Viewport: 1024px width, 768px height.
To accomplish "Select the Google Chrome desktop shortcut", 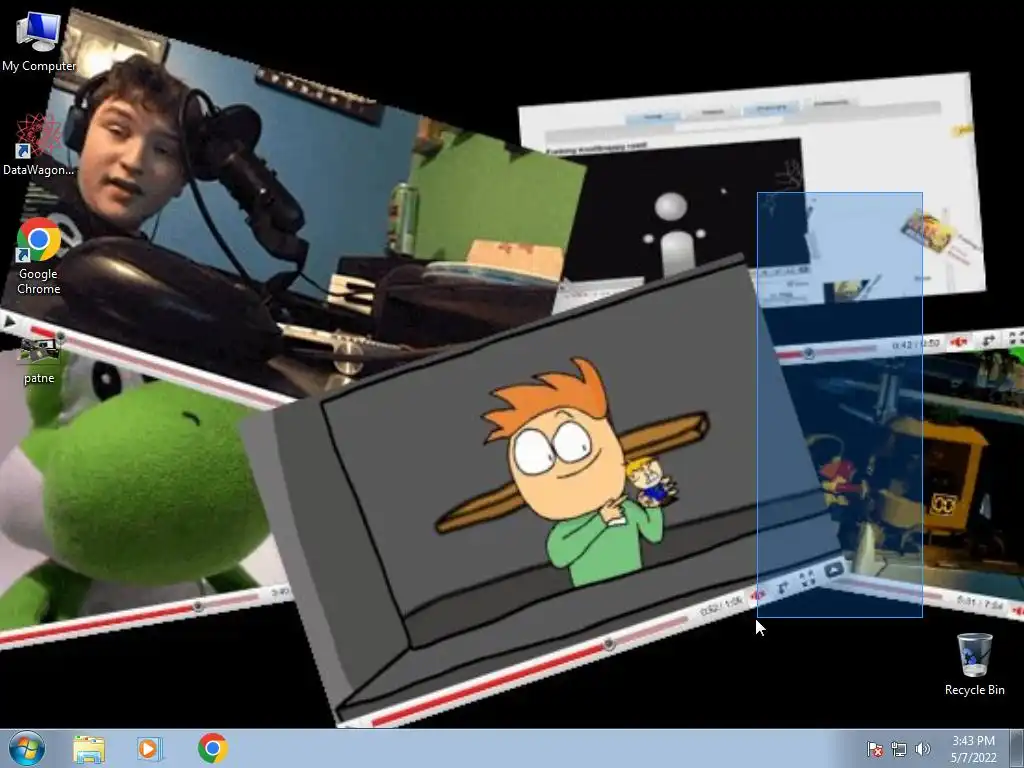I will click(x=39, y=257).
